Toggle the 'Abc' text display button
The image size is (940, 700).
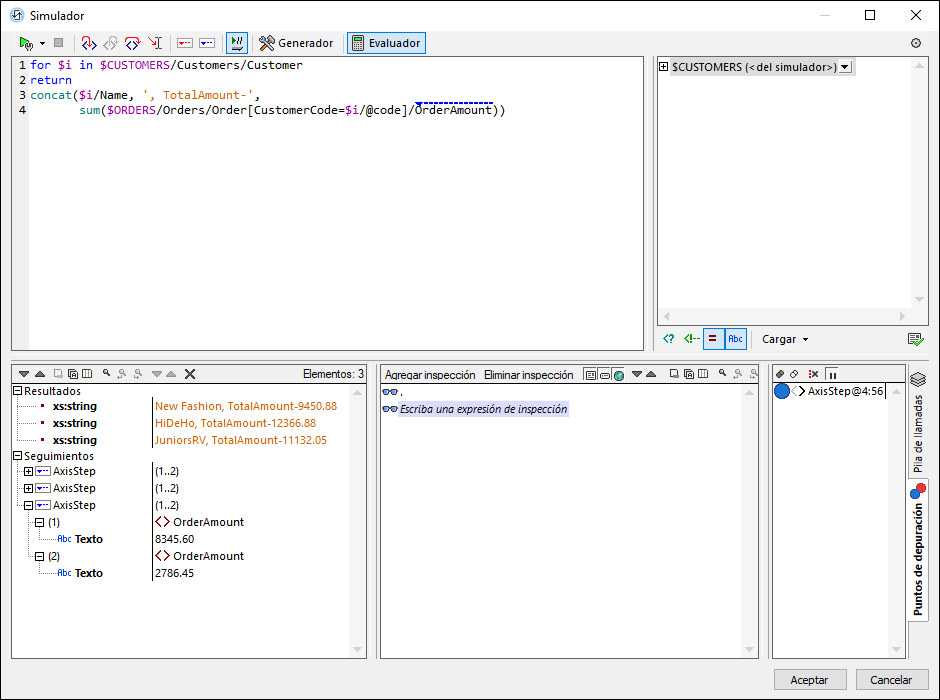[735, 339]
